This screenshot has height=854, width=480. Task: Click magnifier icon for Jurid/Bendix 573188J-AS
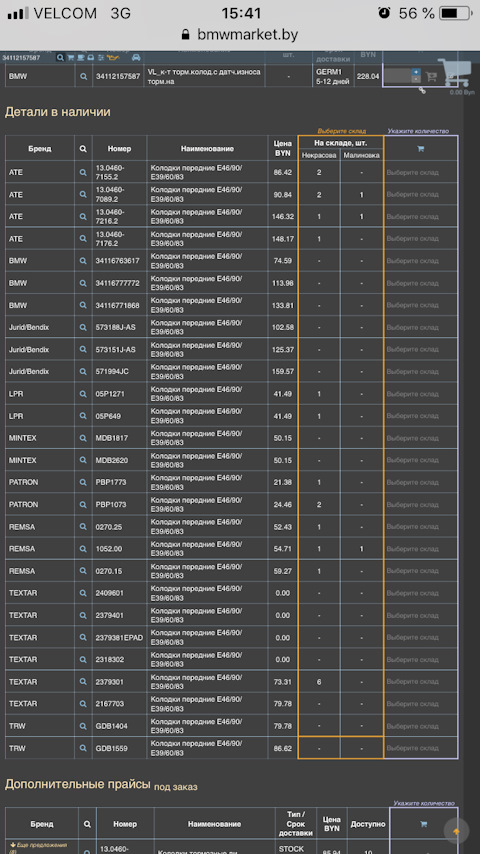[x=83, y=327]
